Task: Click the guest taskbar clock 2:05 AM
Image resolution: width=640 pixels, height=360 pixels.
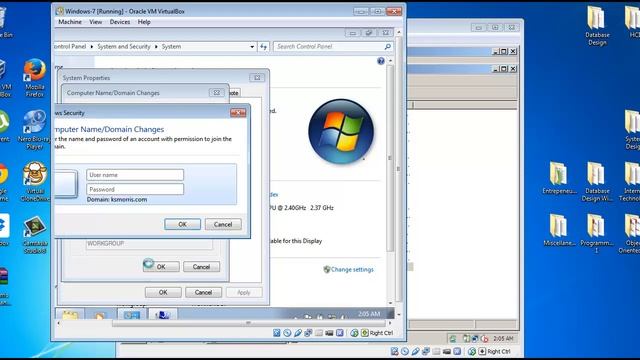Action: (369, 314)
